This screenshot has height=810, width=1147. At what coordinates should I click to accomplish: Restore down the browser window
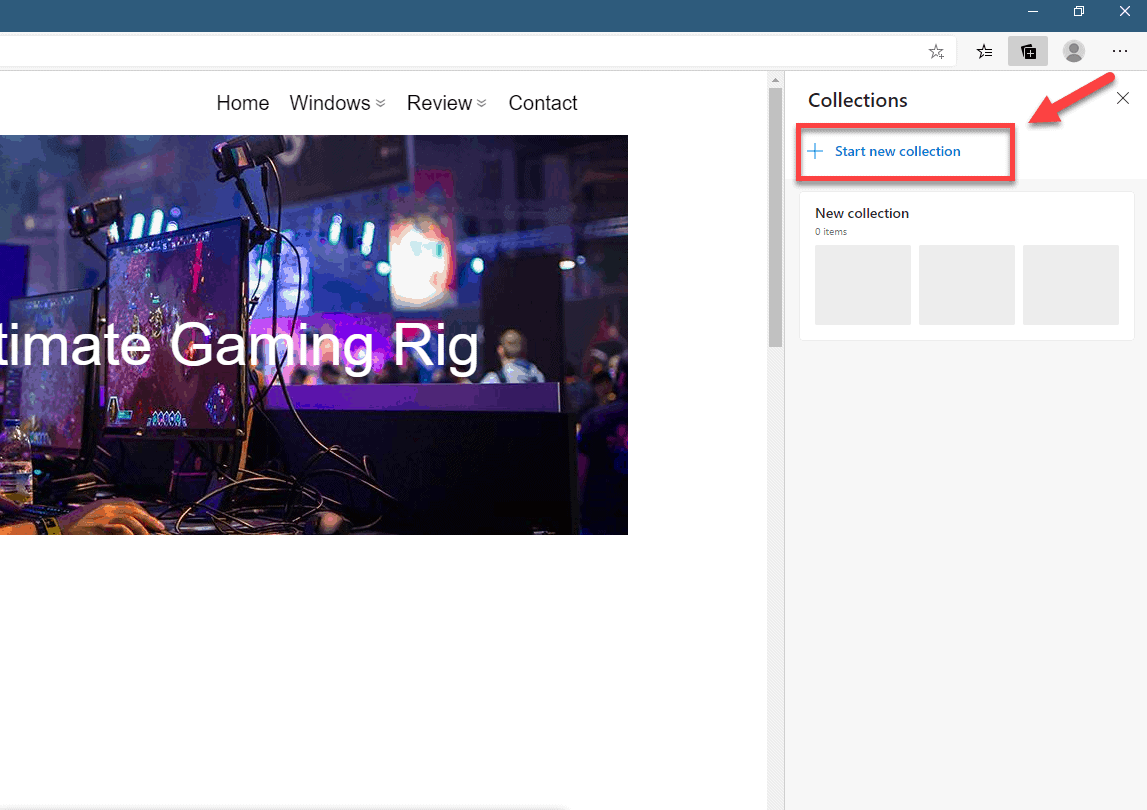[x=1079, y=12]
